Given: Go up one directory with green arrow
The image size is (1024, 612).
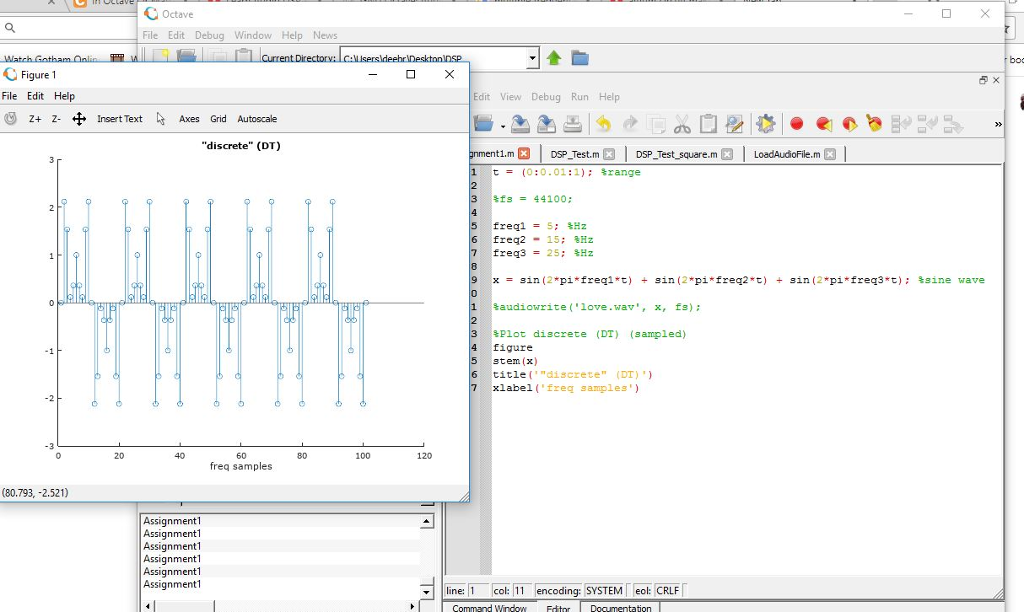Looking at the screenshot, I should (555, 58).
